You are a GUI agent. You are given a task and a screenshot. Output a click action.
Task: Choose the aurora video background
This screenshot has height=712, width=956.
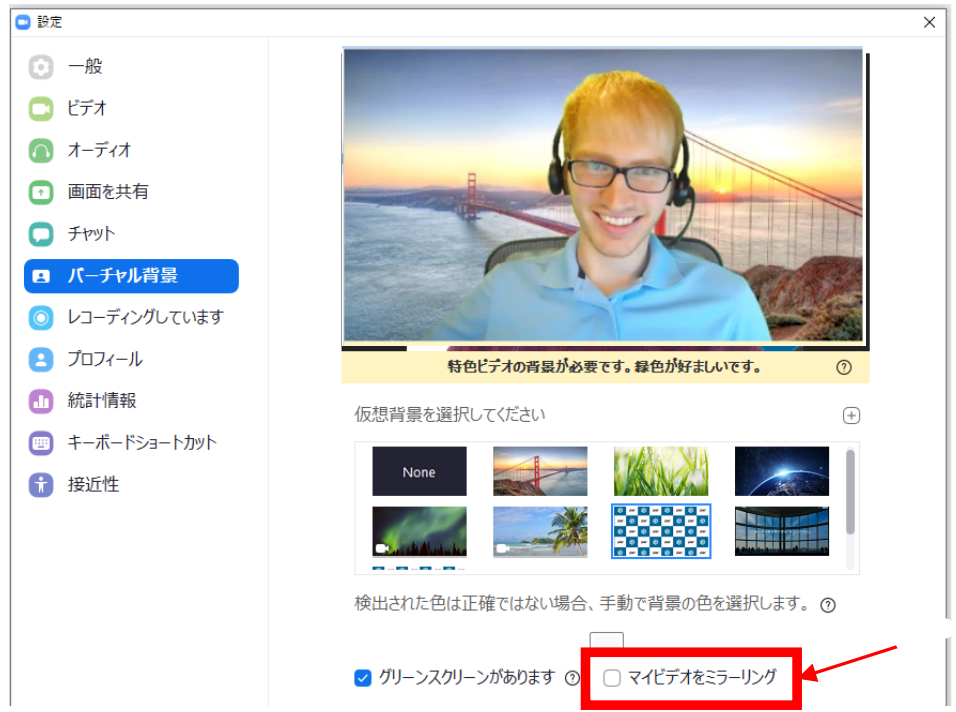(x=419, y=532)
